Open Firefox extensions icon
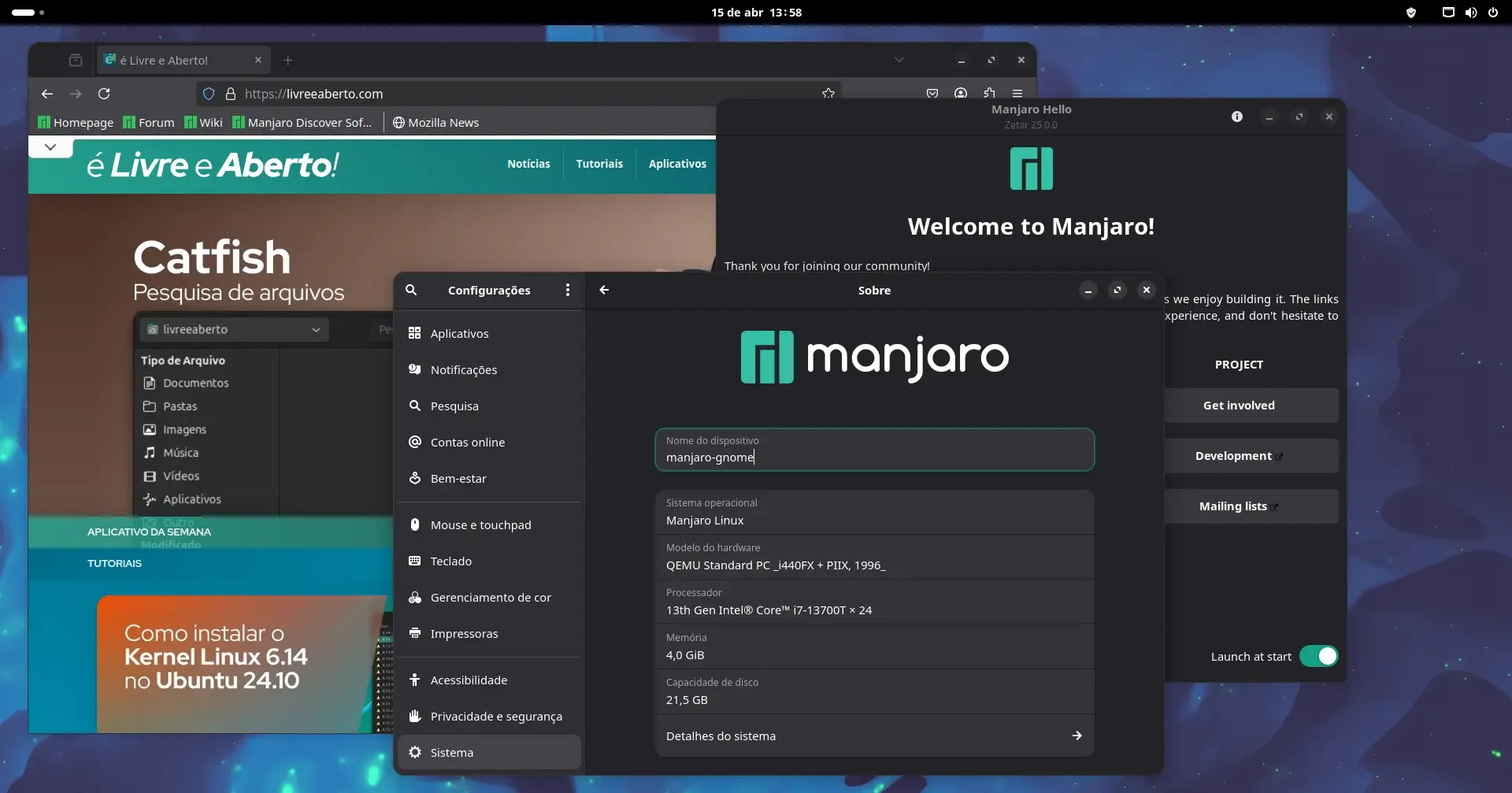The image size is (1512, 793). [x=989, y=94]
